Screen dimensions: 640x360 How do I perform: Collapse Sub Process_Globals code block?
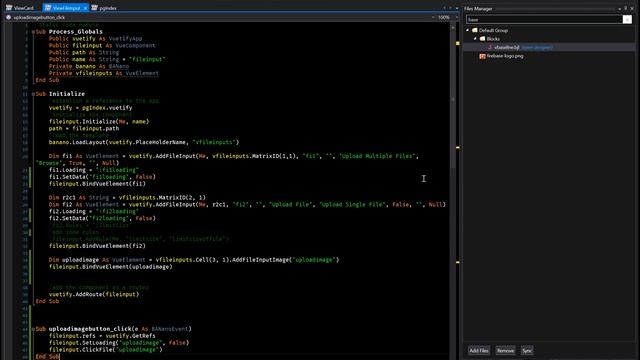point(33,32)
